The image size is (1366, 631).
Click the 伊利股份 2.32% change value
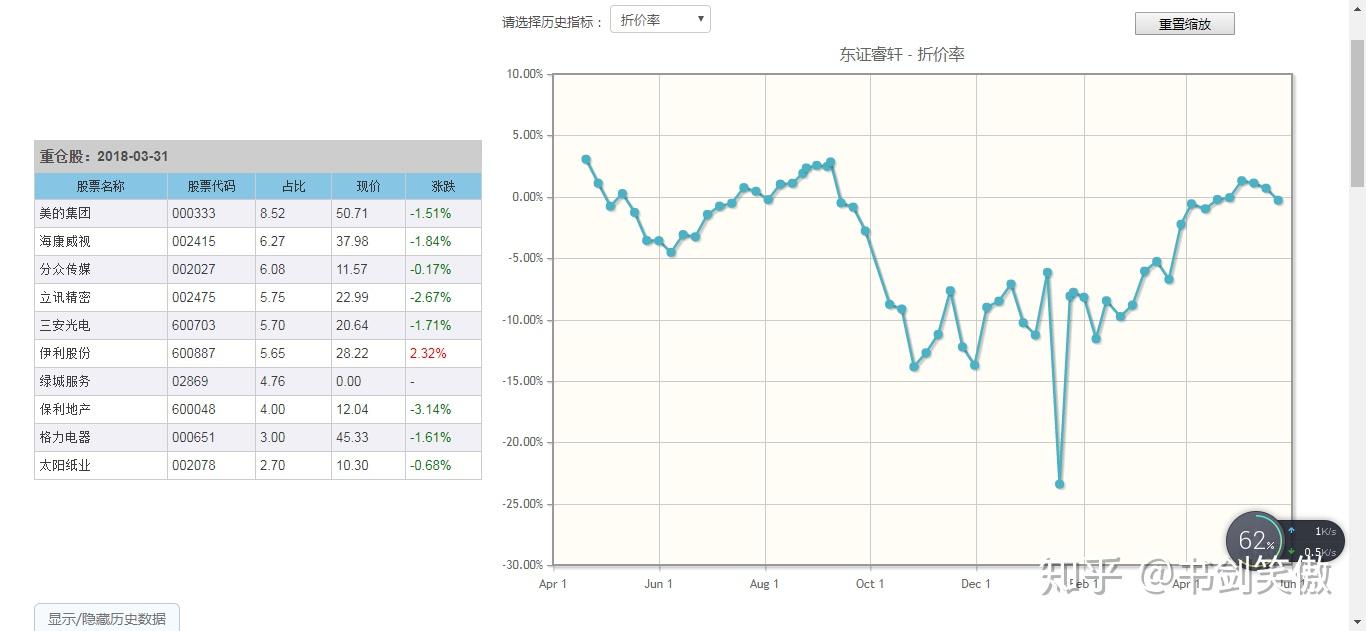pos(428,353)
